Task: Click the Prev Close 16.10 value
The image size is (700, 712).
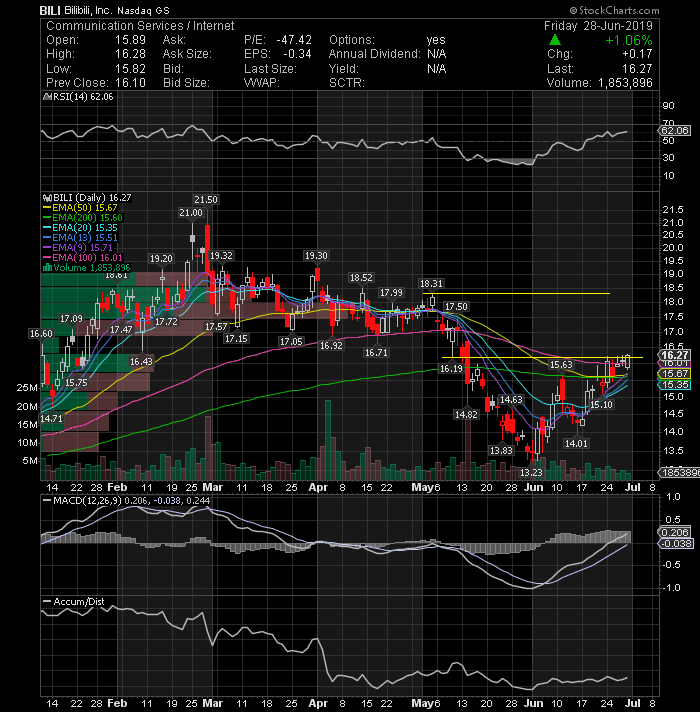Action: (130, 83)
